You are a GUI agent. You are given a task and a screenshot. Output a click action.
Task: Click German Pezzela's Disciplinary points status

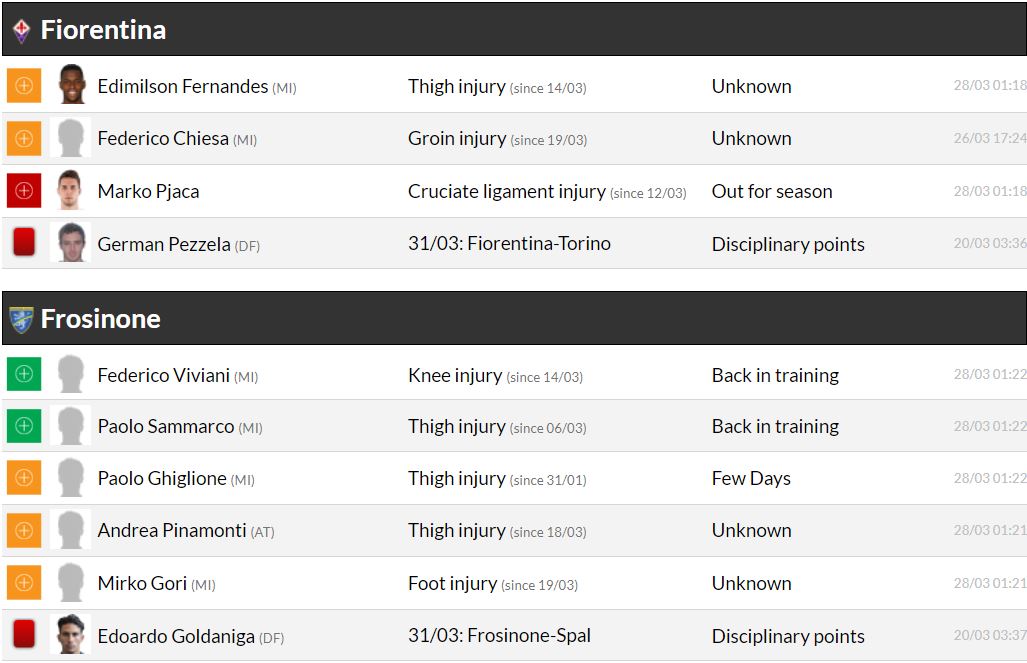[x=788, y=244]
